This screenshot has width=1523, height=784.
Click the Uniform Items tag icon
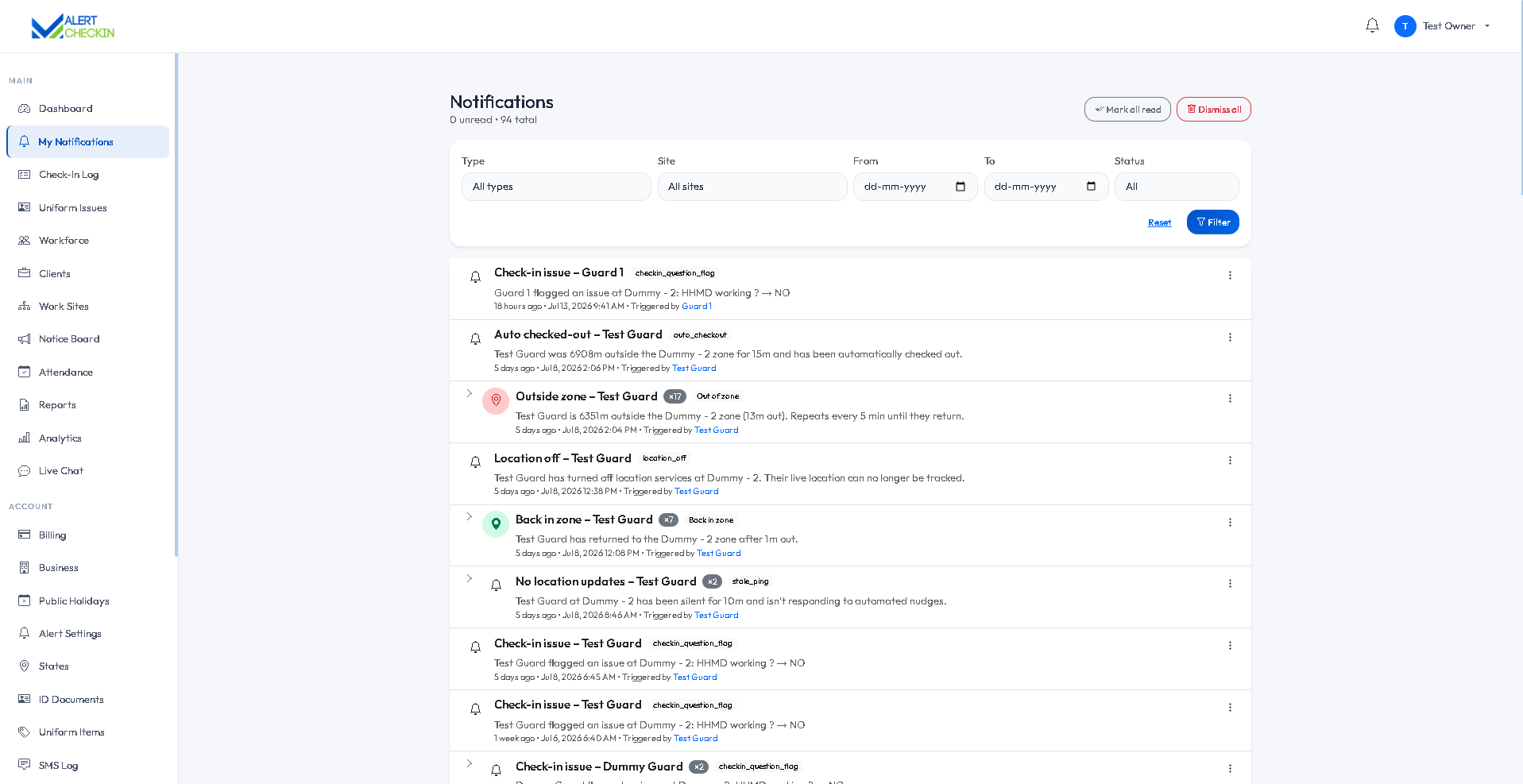pyautogui.click(x=25, y=732)
